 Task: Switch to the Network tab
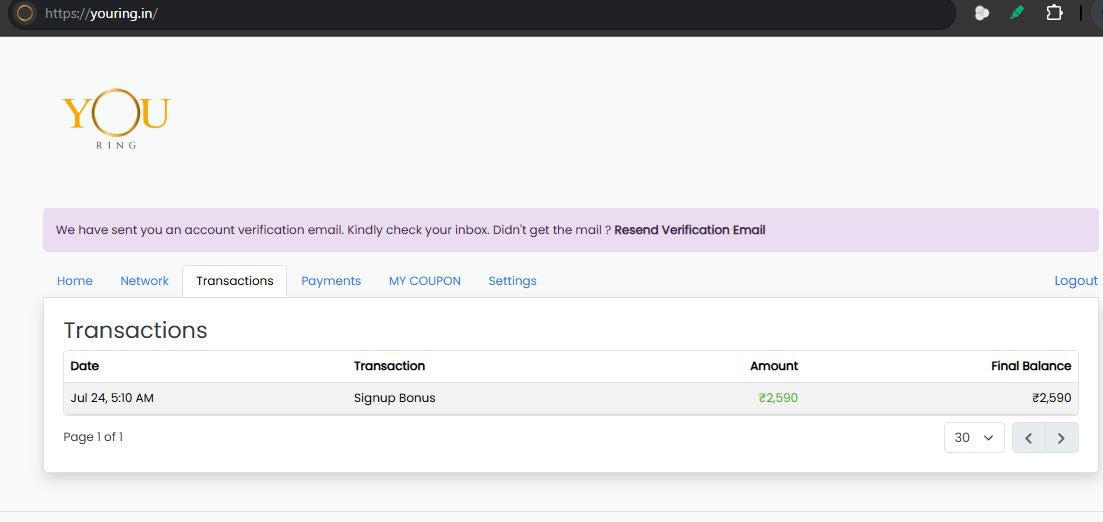[x=144, y=281]
